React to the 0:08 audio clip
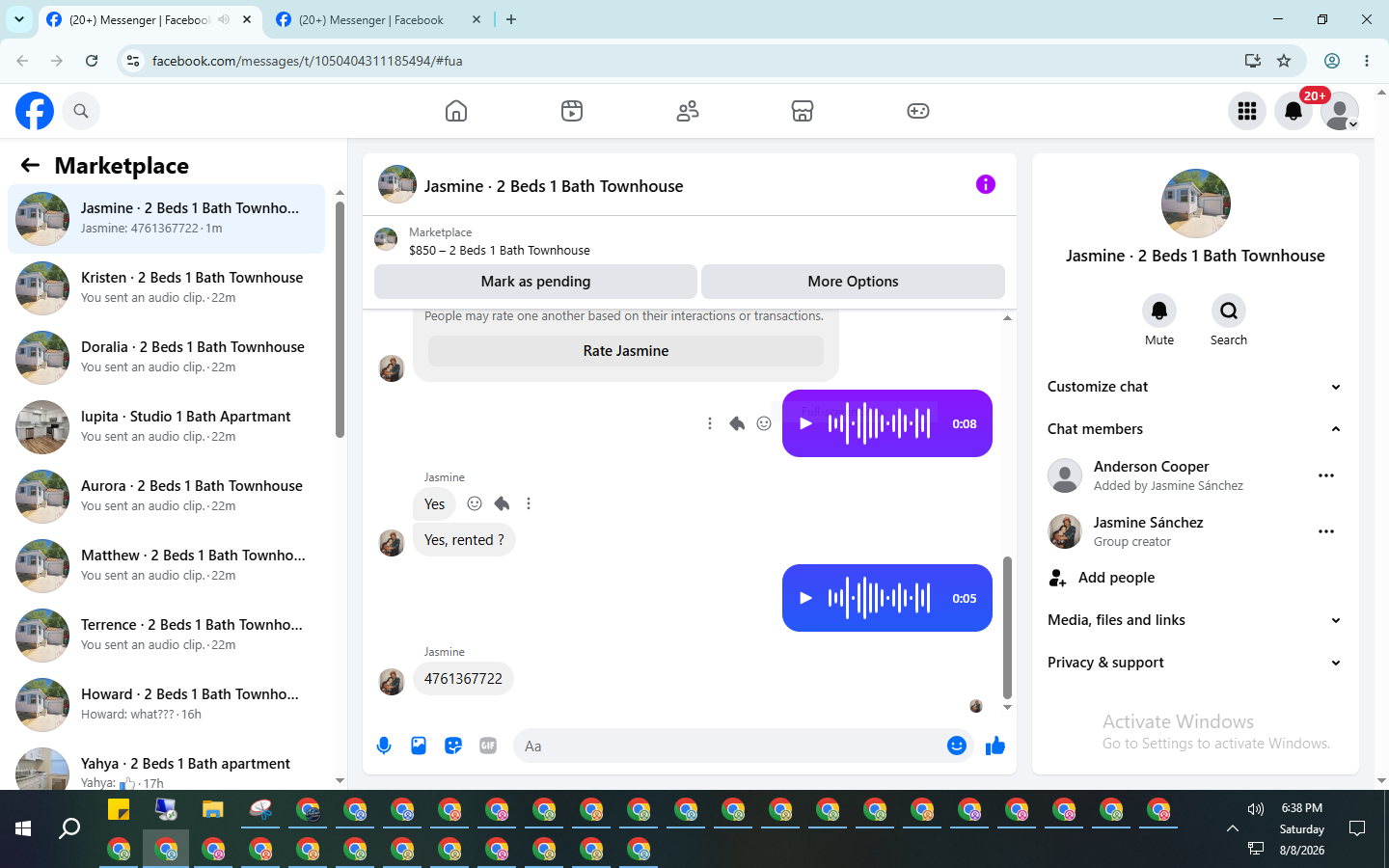The height and width of the screenshot is (868, 1389). coord(764,423)
